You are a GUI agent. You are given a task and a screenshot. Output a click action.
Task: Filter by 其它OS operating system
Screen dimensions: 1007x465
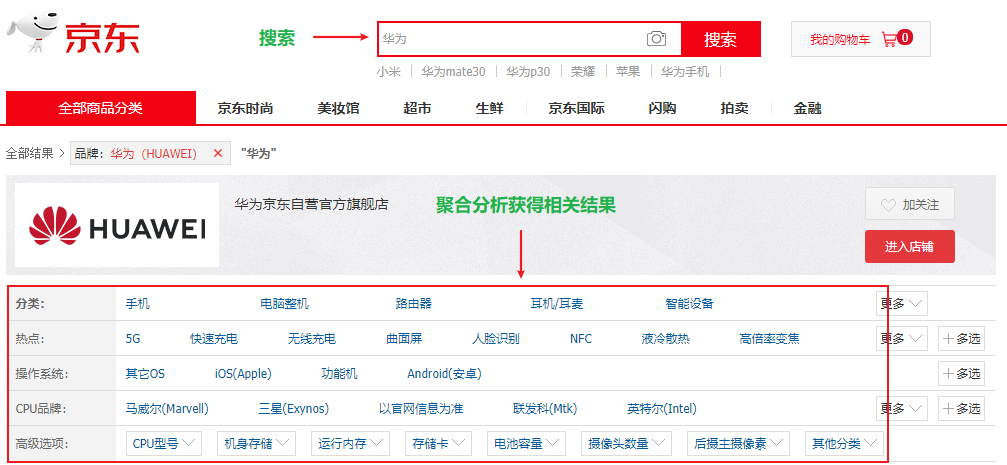145,373
